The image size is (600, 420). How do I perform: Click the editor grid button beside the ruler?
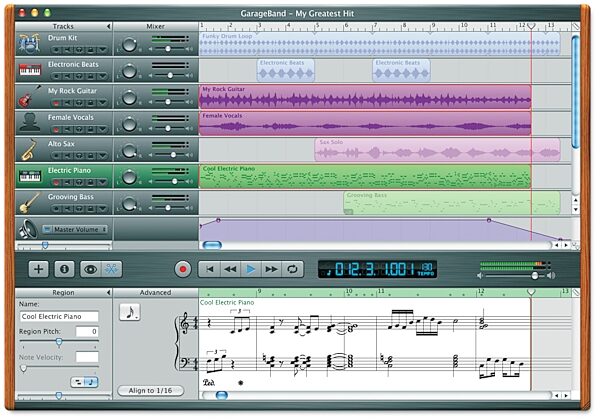pyautogui.click(x=575, y=293)
